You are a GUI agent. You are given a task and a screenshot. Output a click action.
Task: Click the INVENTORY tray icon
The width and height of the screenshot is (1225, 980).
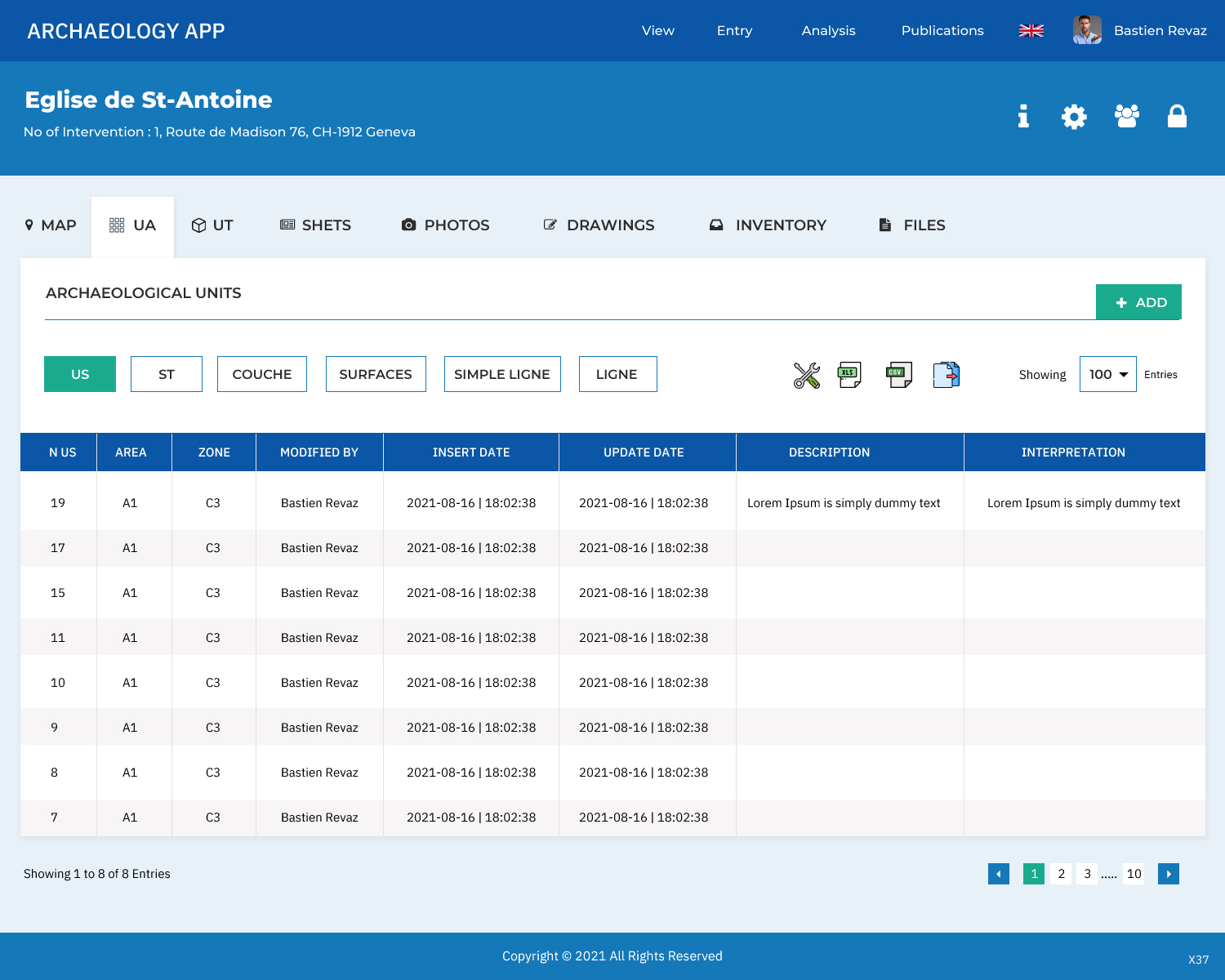tap(716, 225)
